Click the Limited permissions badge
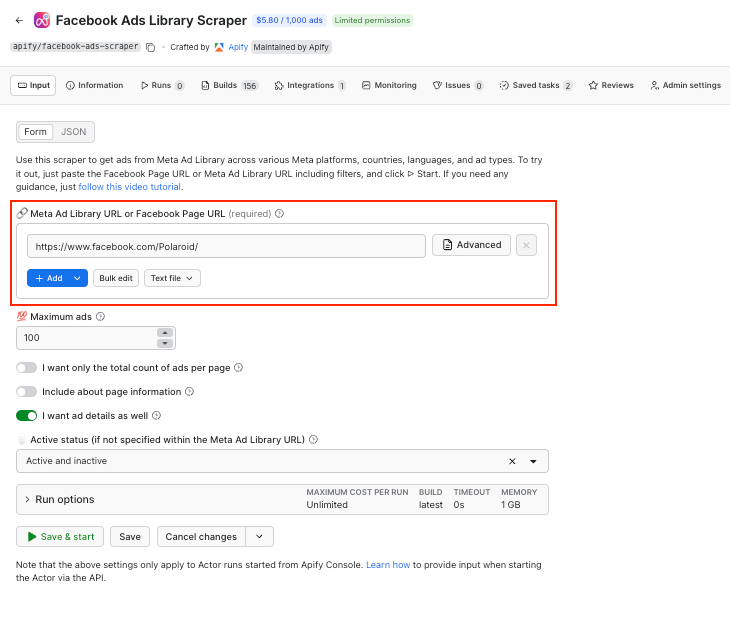The width and height of the screenshot is (730, 623). (x=372, y=20)
